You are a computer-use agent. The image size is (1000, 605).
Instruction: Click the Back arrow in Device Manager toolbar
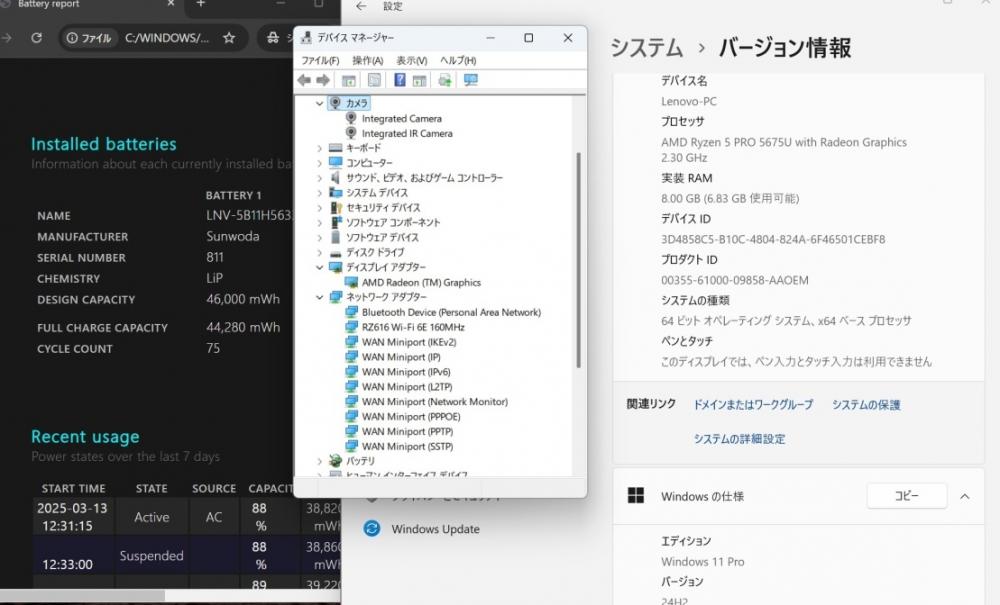tap(304, 80)
